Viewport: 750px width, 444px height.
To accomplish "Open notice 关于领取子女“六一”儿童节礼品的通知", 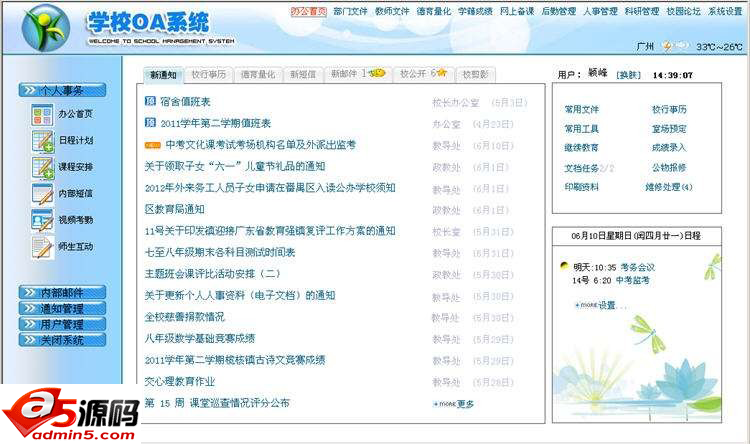I will point(235,166).
